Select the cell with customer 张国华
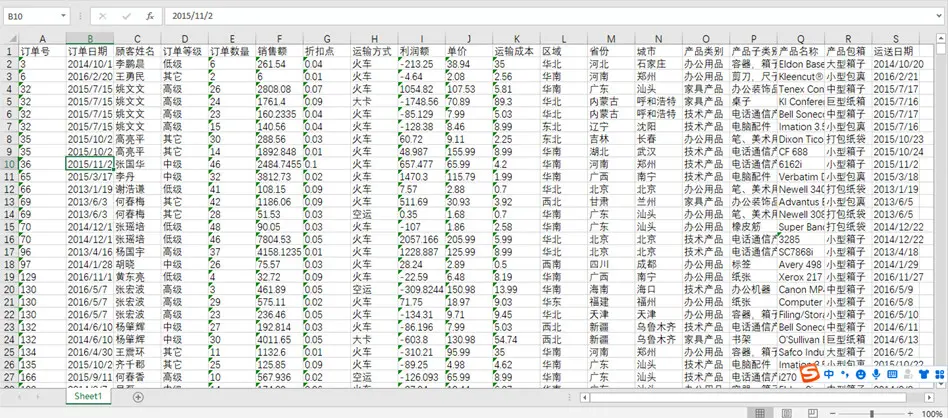Screen dimensions: 948x418 137,164
